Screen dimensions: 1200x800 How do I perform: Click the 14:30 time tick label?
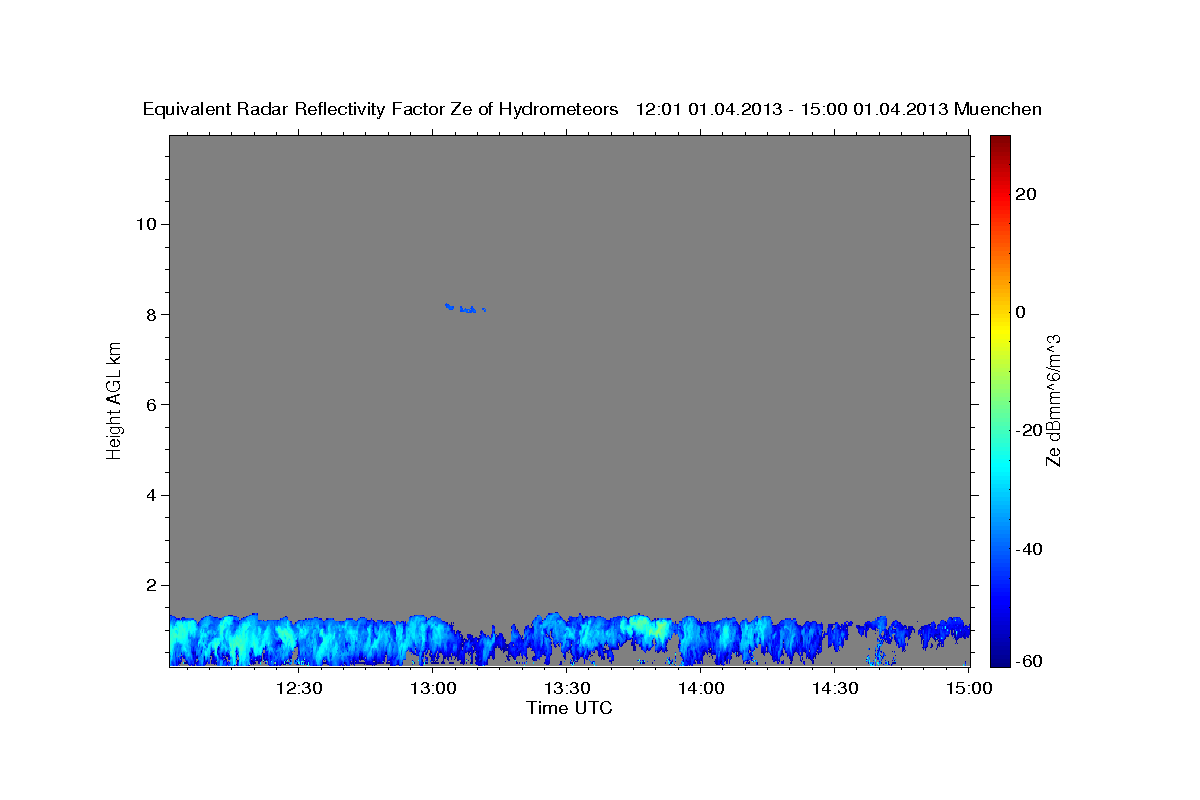836,688
